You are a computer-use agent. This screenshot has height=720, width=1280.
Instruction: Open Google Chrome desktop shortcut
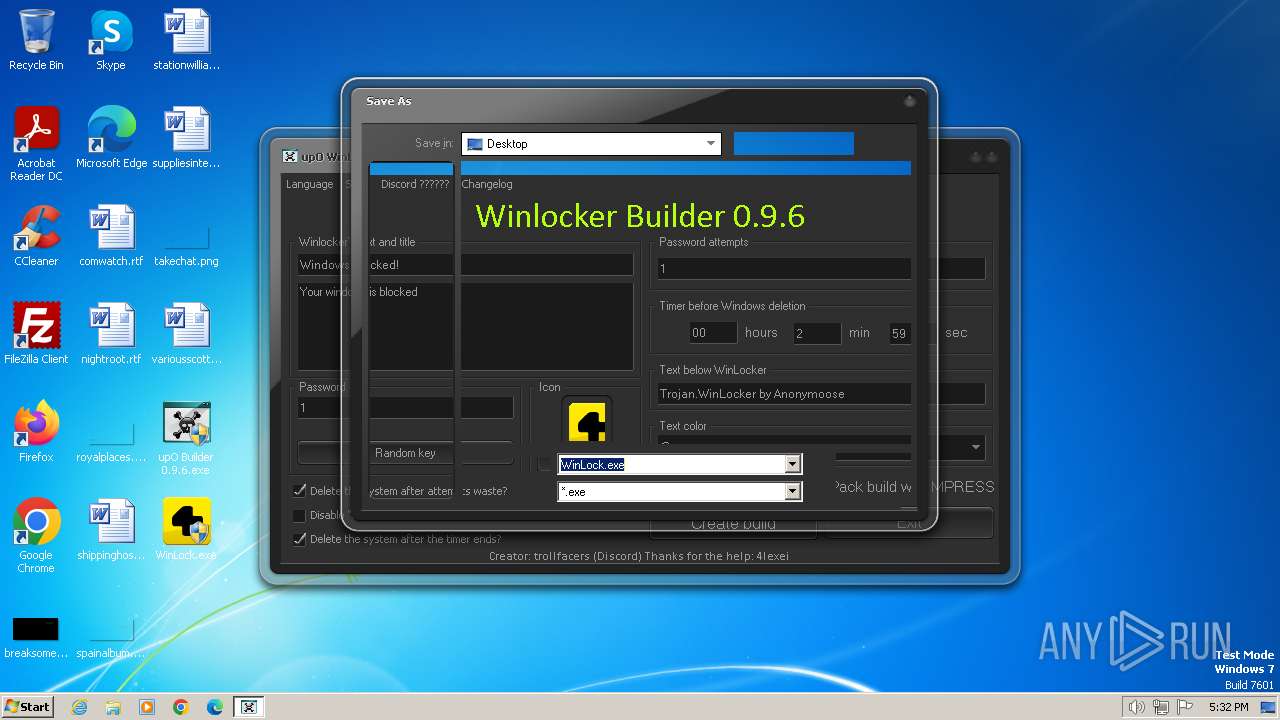tap(36, 537)
